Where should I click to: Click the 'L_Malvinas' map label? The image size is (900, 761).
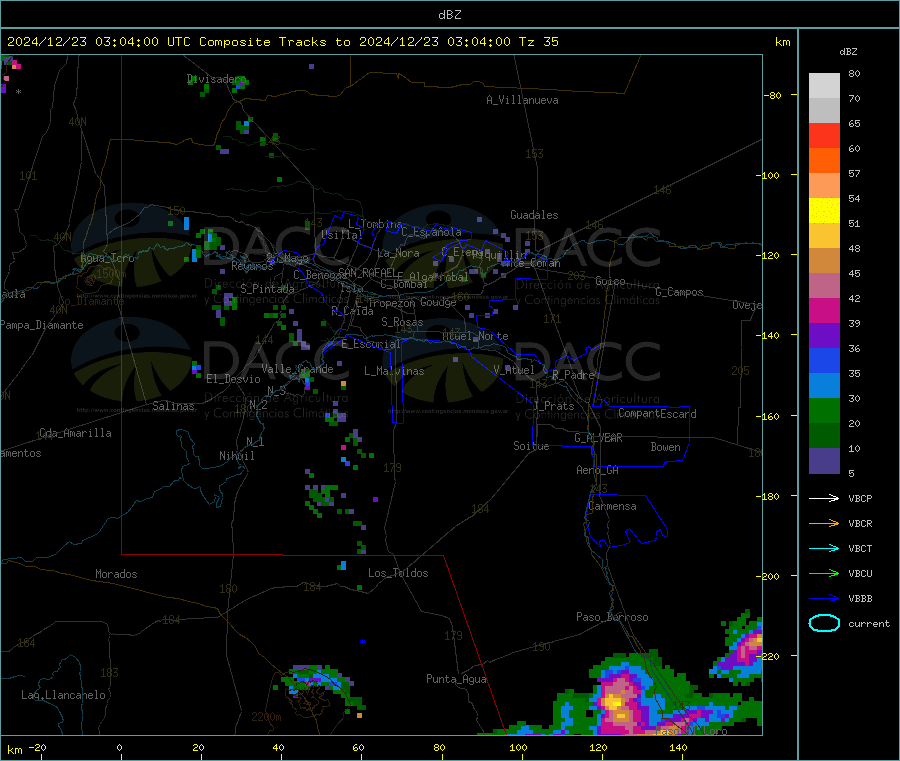point(394,371)
